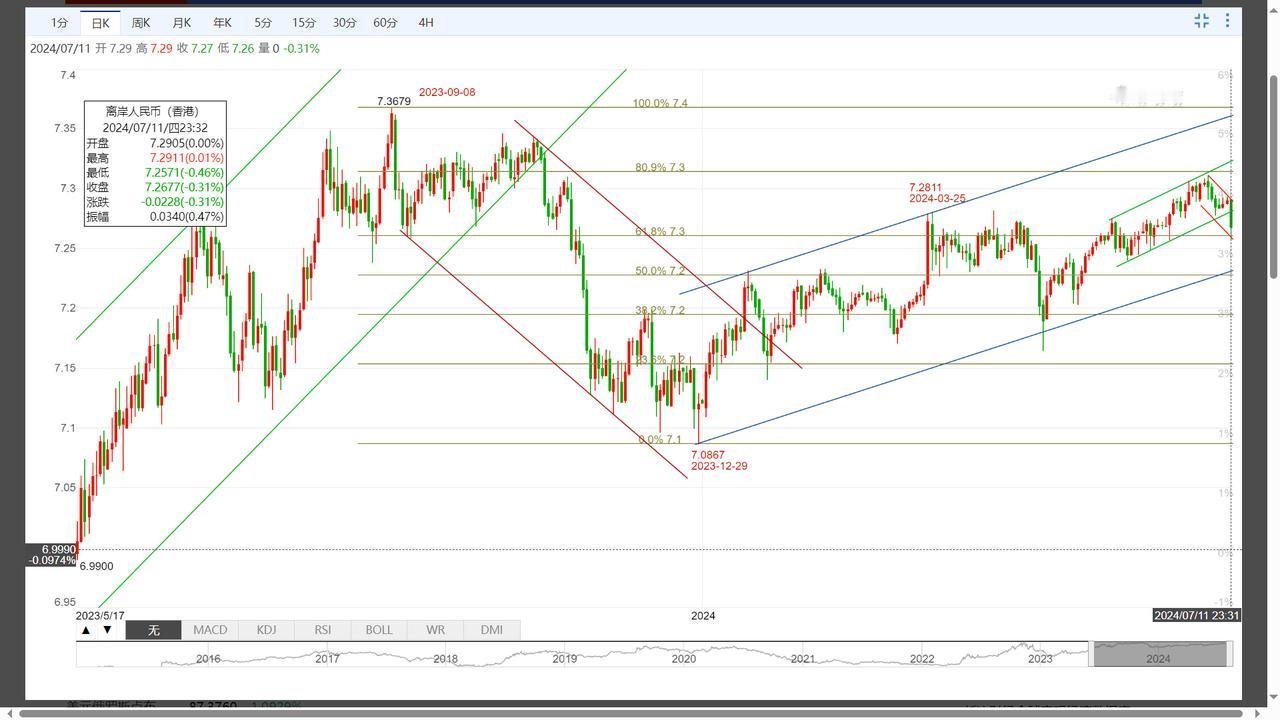Show the BOLL indicator

point(379,630)
